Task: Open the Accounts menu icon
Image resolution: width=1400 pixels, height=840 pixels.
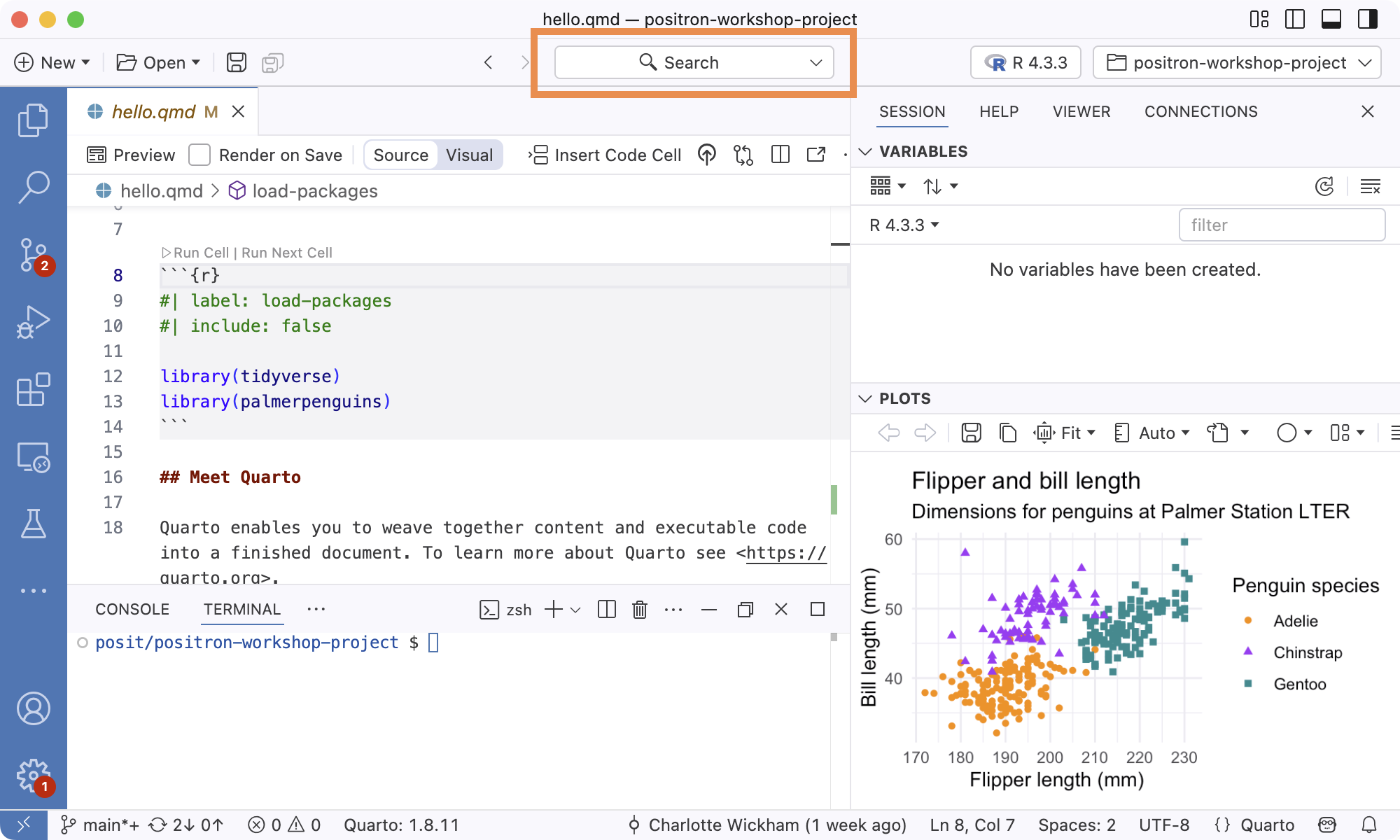Action: 33,708
